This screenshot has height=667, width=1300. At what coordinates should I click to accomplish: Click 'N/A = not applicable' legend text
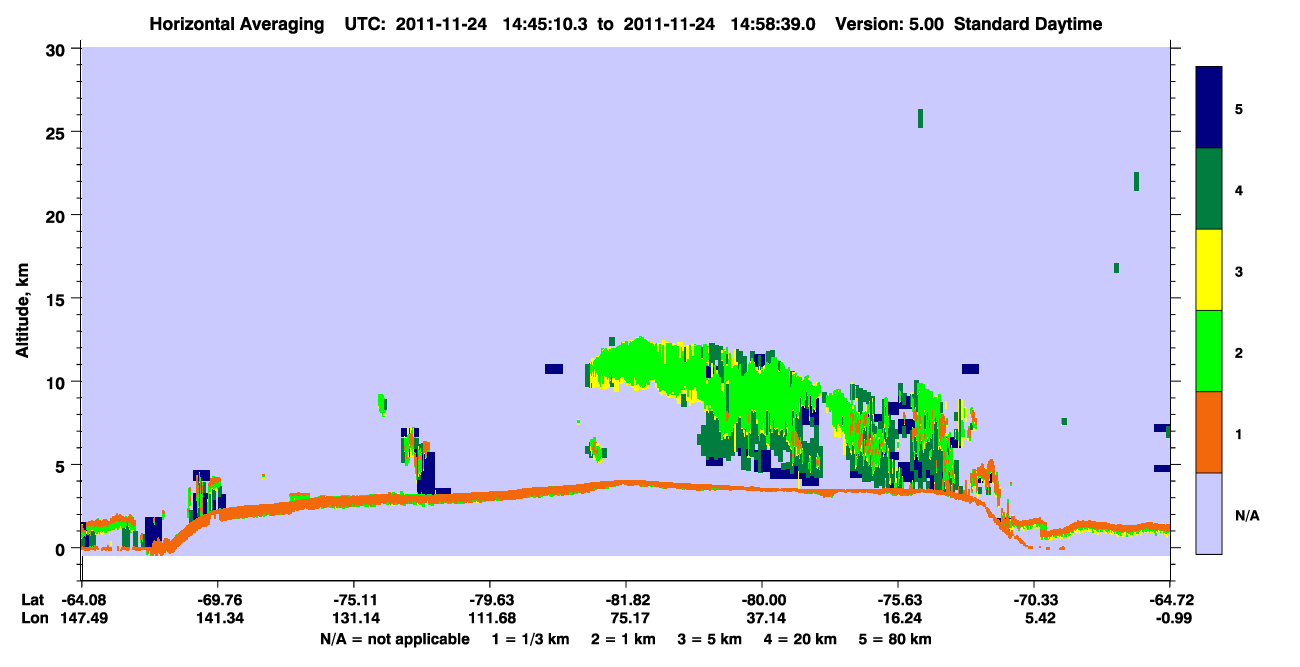[x=394, y=639]
